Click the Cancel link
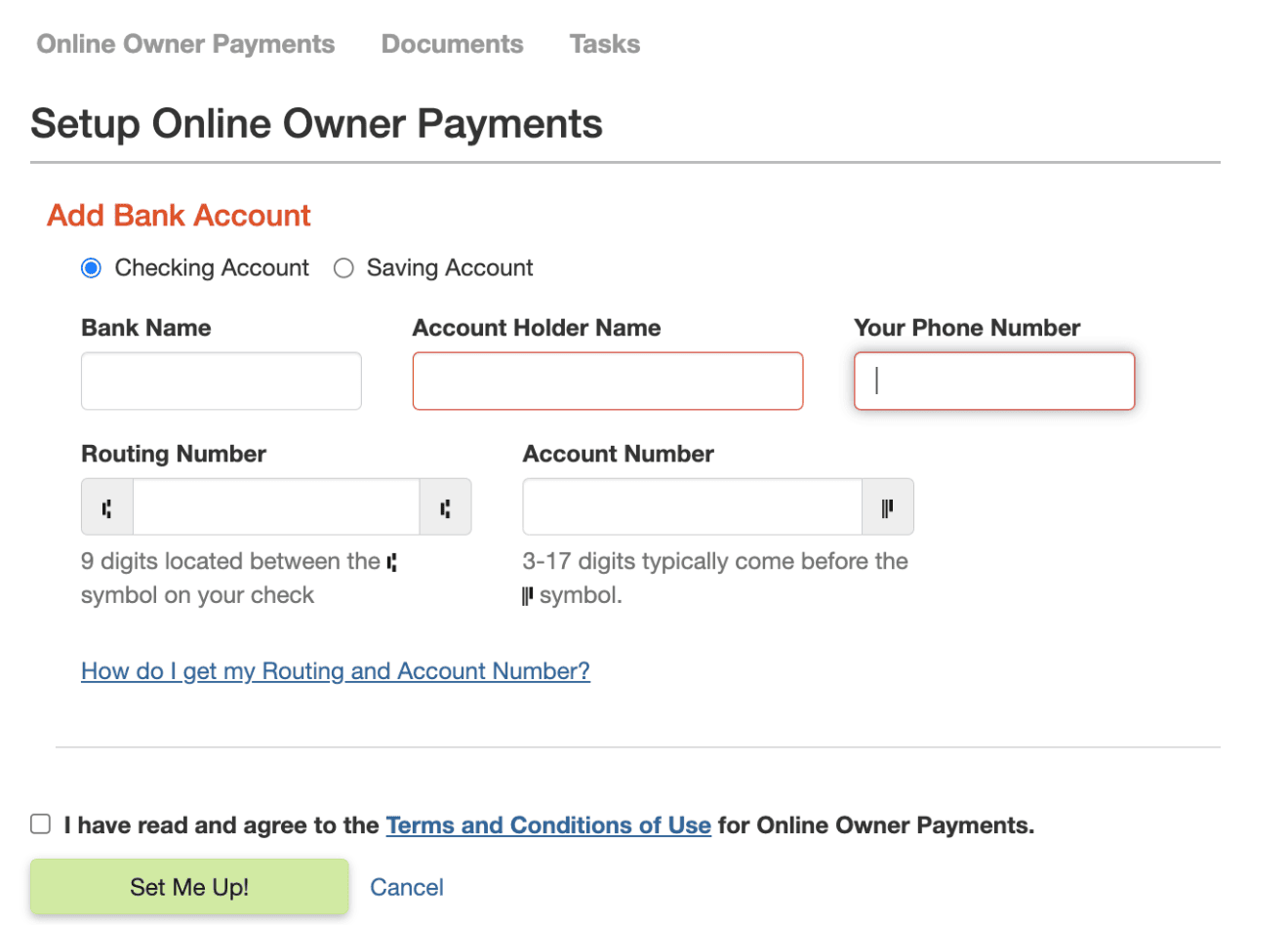Viewport: 1288px width, 925px height. click(407, 887)
